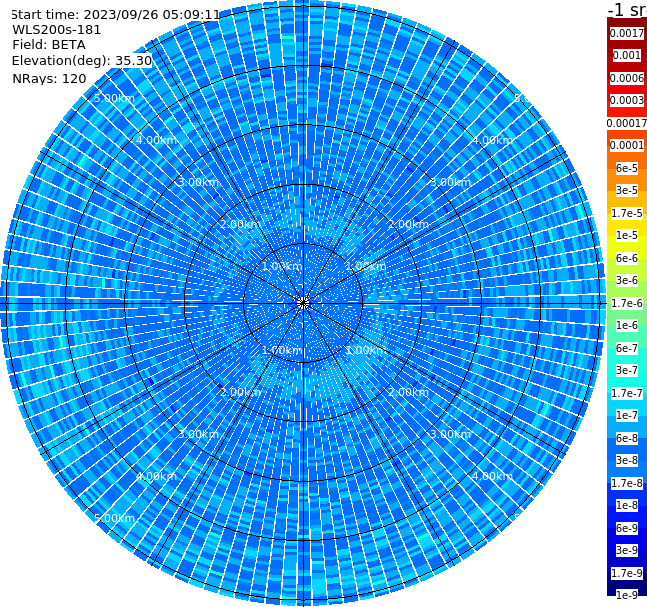Click the 0.0017 colorbar label
The height and width of the screenshot is (607, 647).
click(x=627, y=33)
